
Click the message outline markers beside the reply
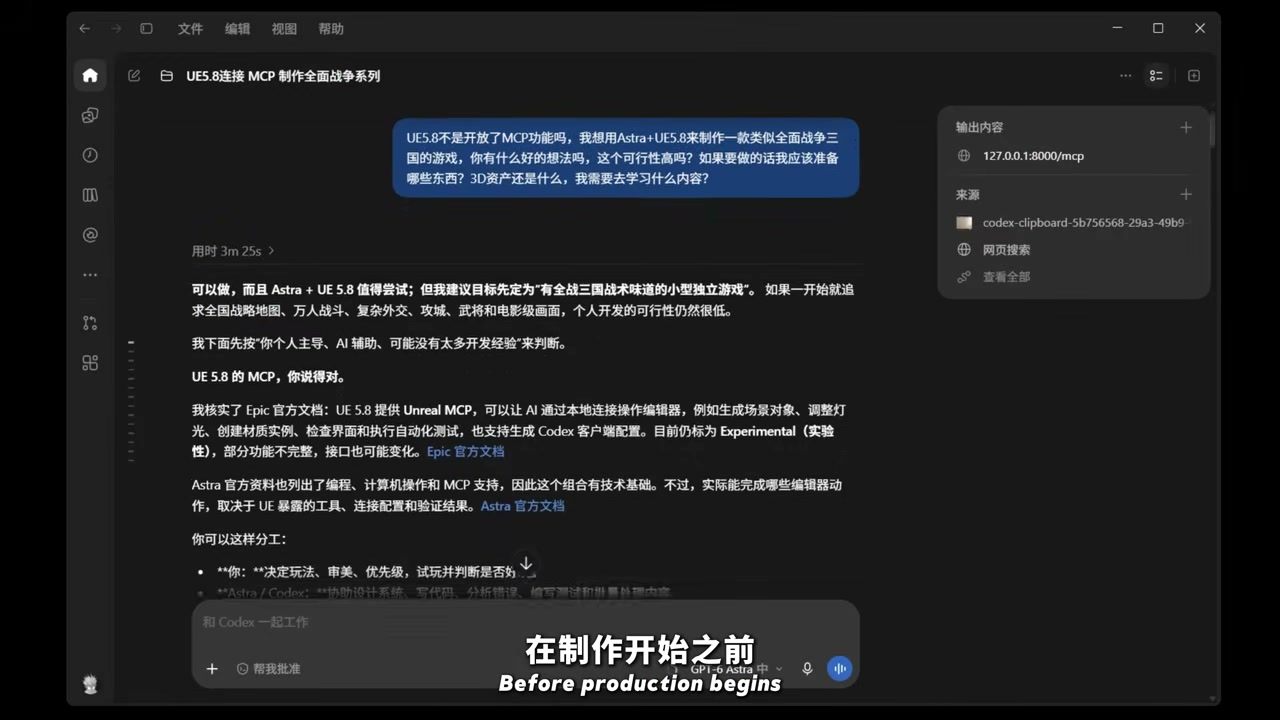click(131, 400)
